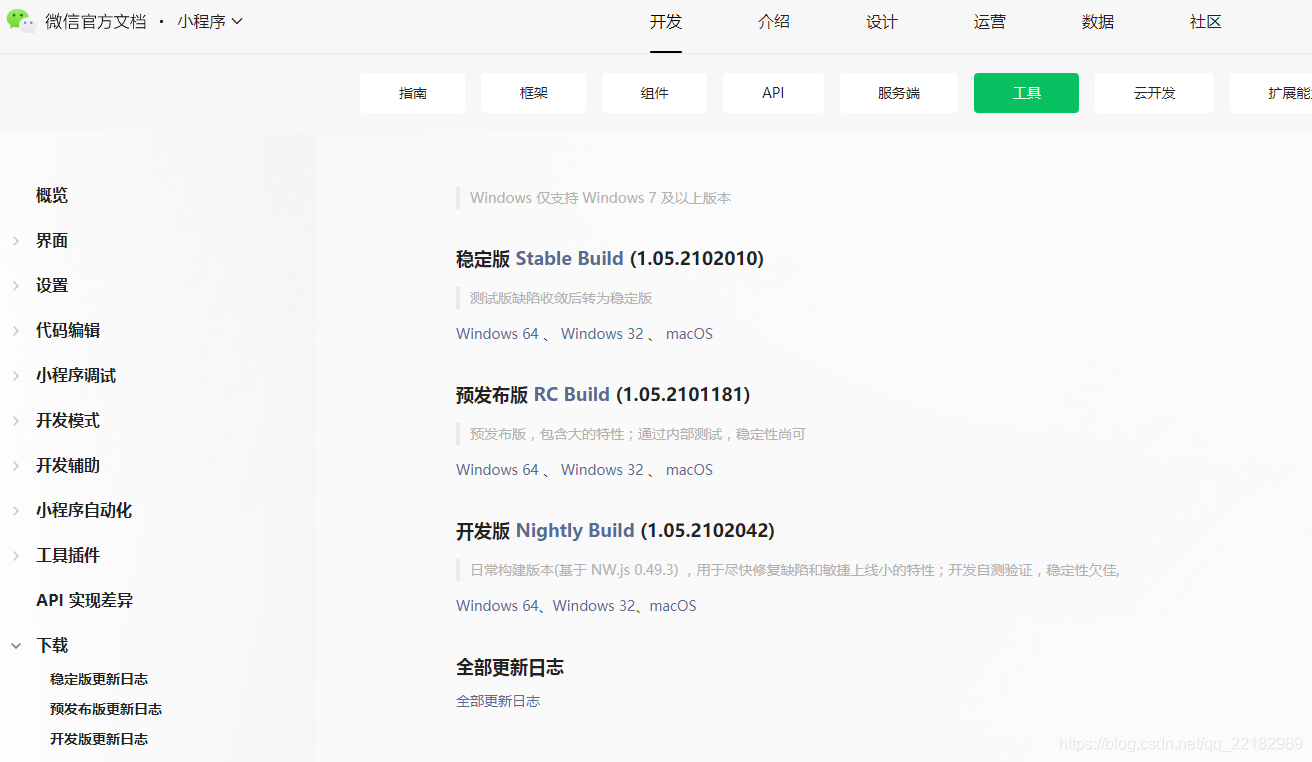Open 预发布版更新日志 in the sidebar
Viewport: 1312px width, 762px height.
[106, 709]
